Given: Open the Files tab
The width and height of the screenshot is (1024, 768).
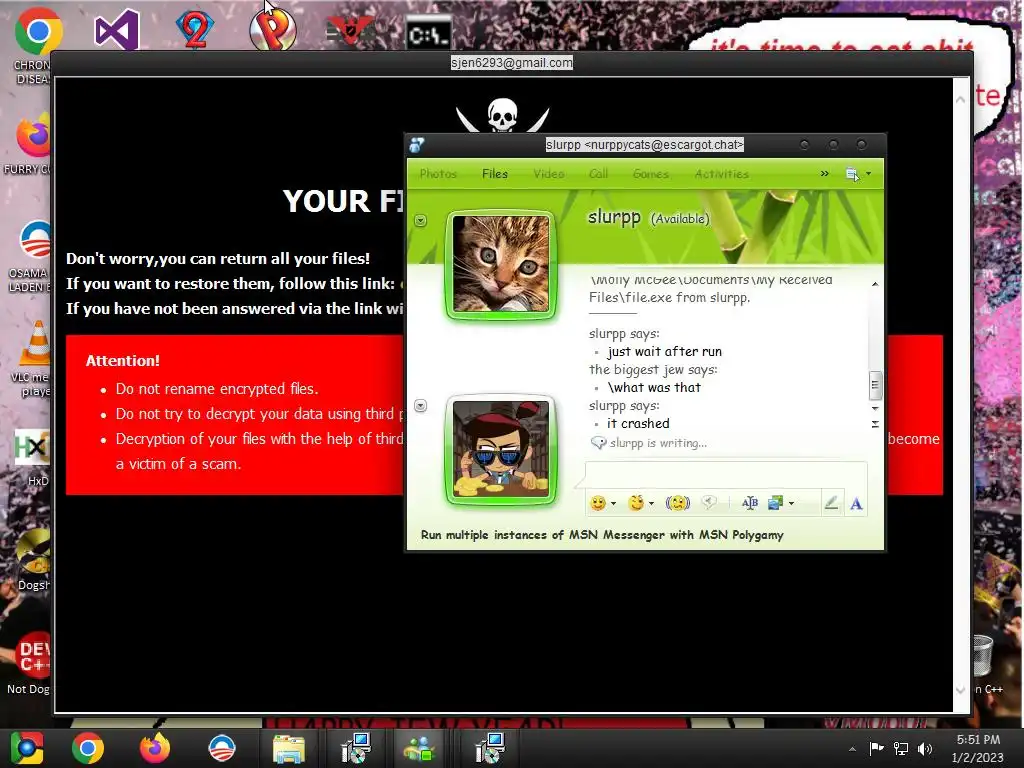Looking at the screenshot, I should pos(494,174).
